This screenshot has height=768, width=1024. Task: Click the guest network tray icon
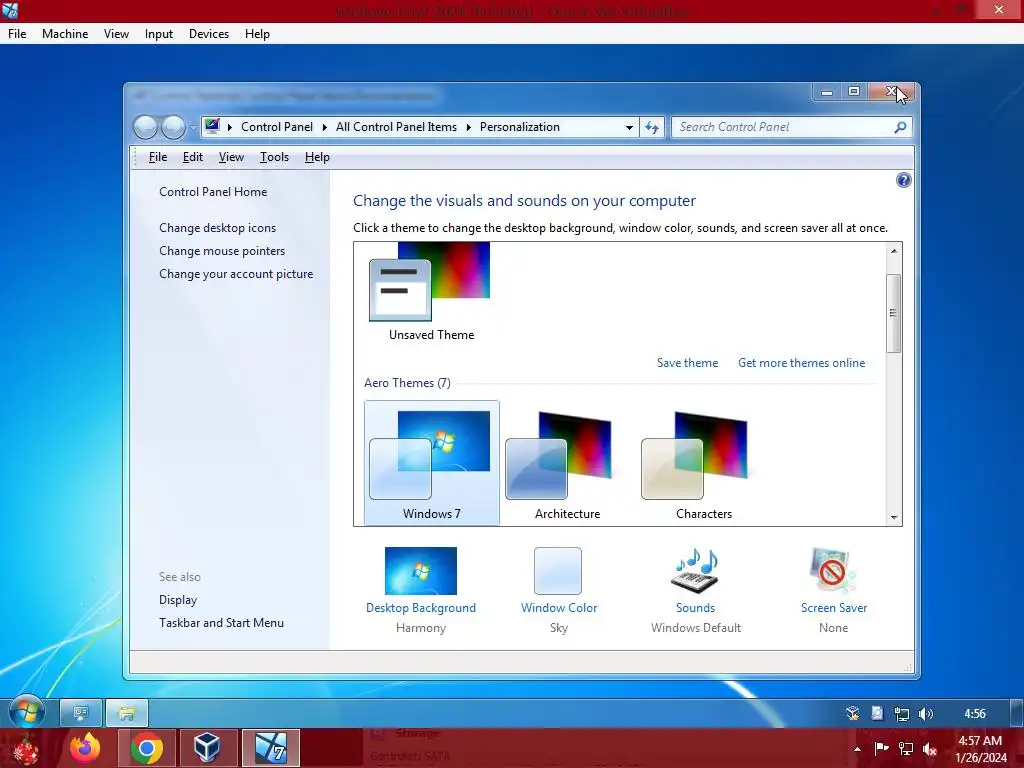coord(901,714)
